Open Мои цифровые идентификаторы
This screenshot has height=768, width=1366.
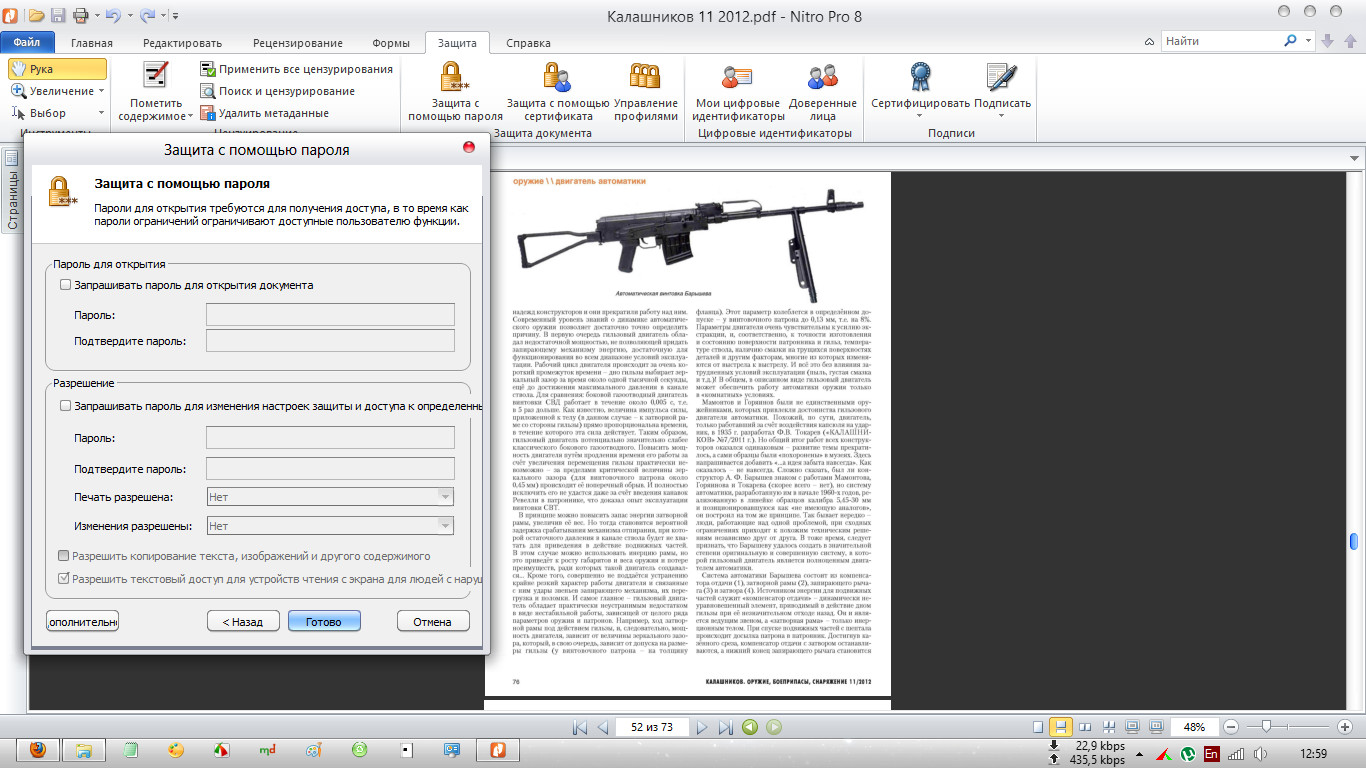point(737,92)
